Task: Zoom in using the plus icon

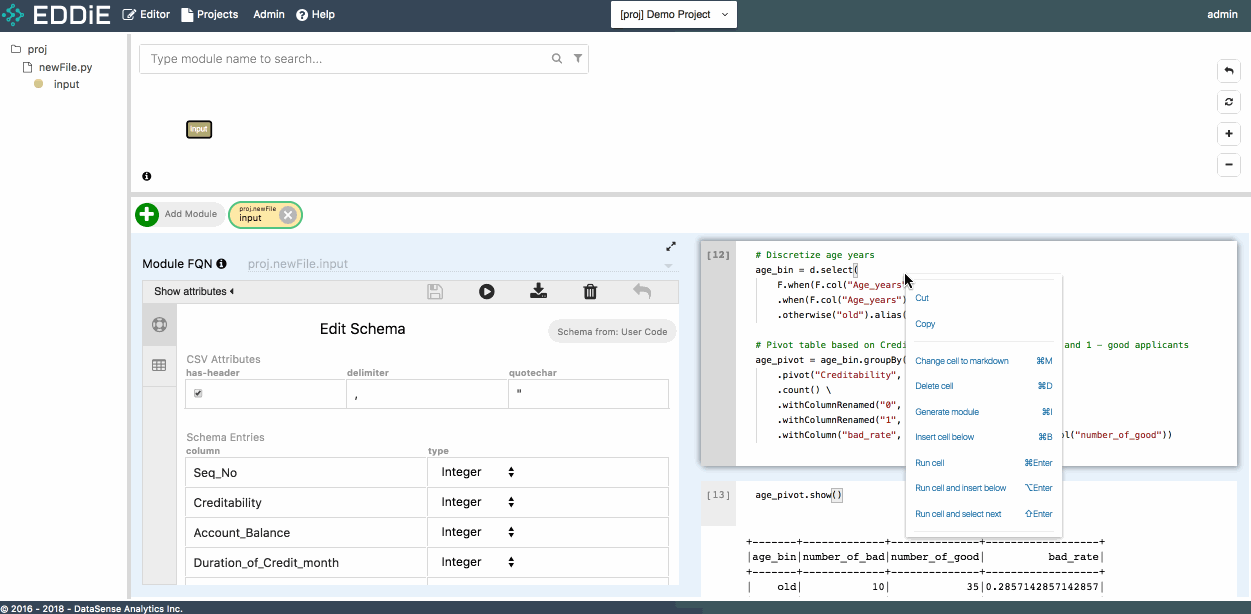Action: tap(1228, 133)
